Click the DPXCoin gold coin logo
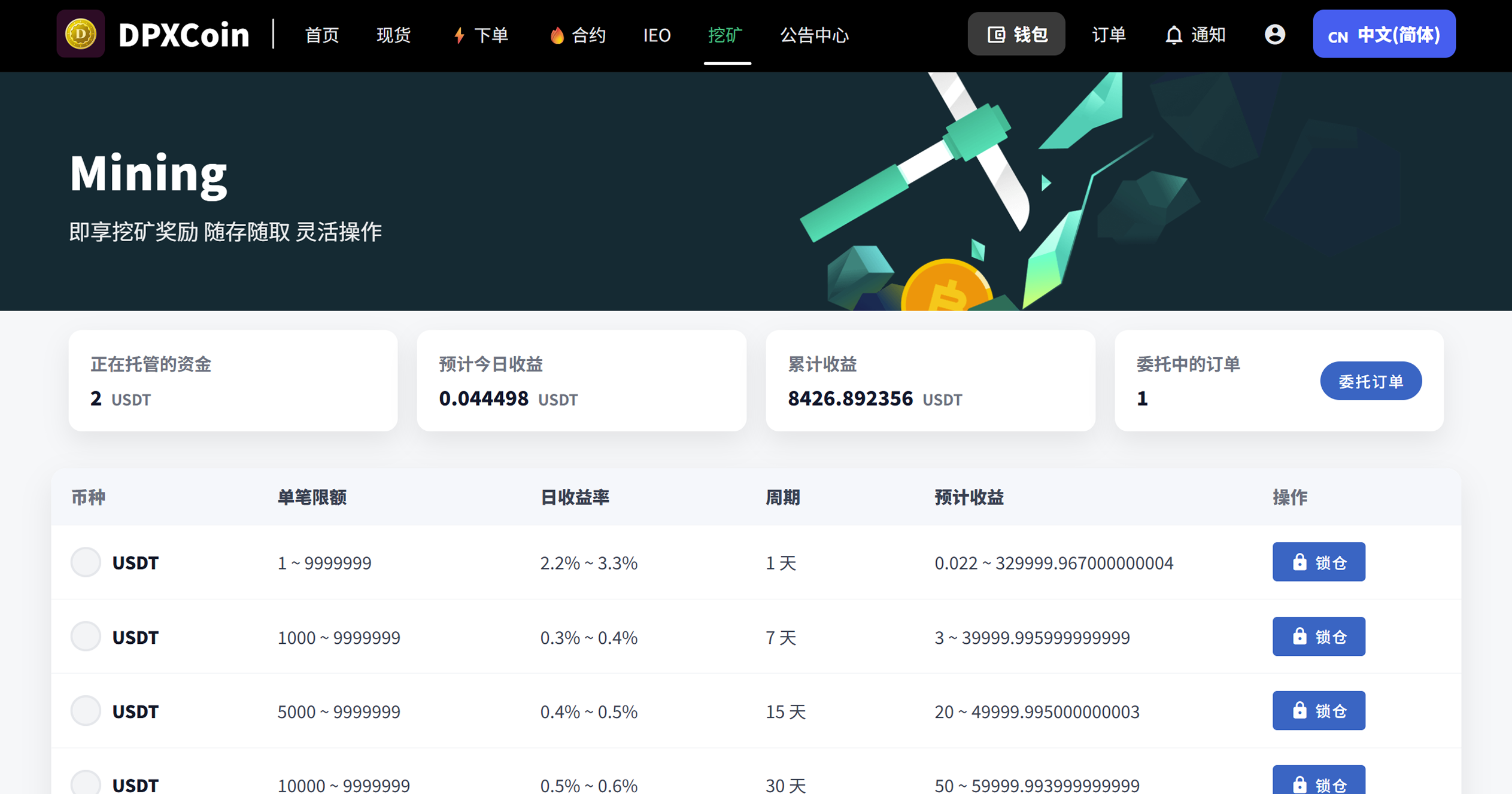This screenshot has width=1512, height=794. pos(81,34)
